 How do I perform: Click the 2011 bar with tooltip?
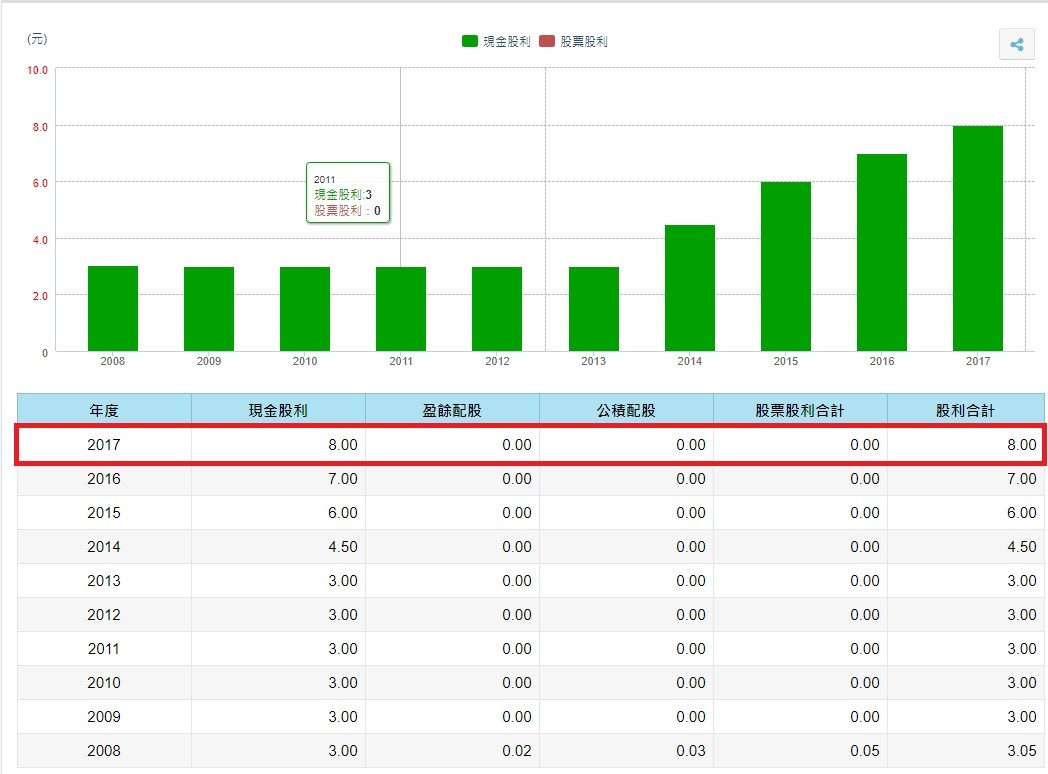click(x=401, y=308)
